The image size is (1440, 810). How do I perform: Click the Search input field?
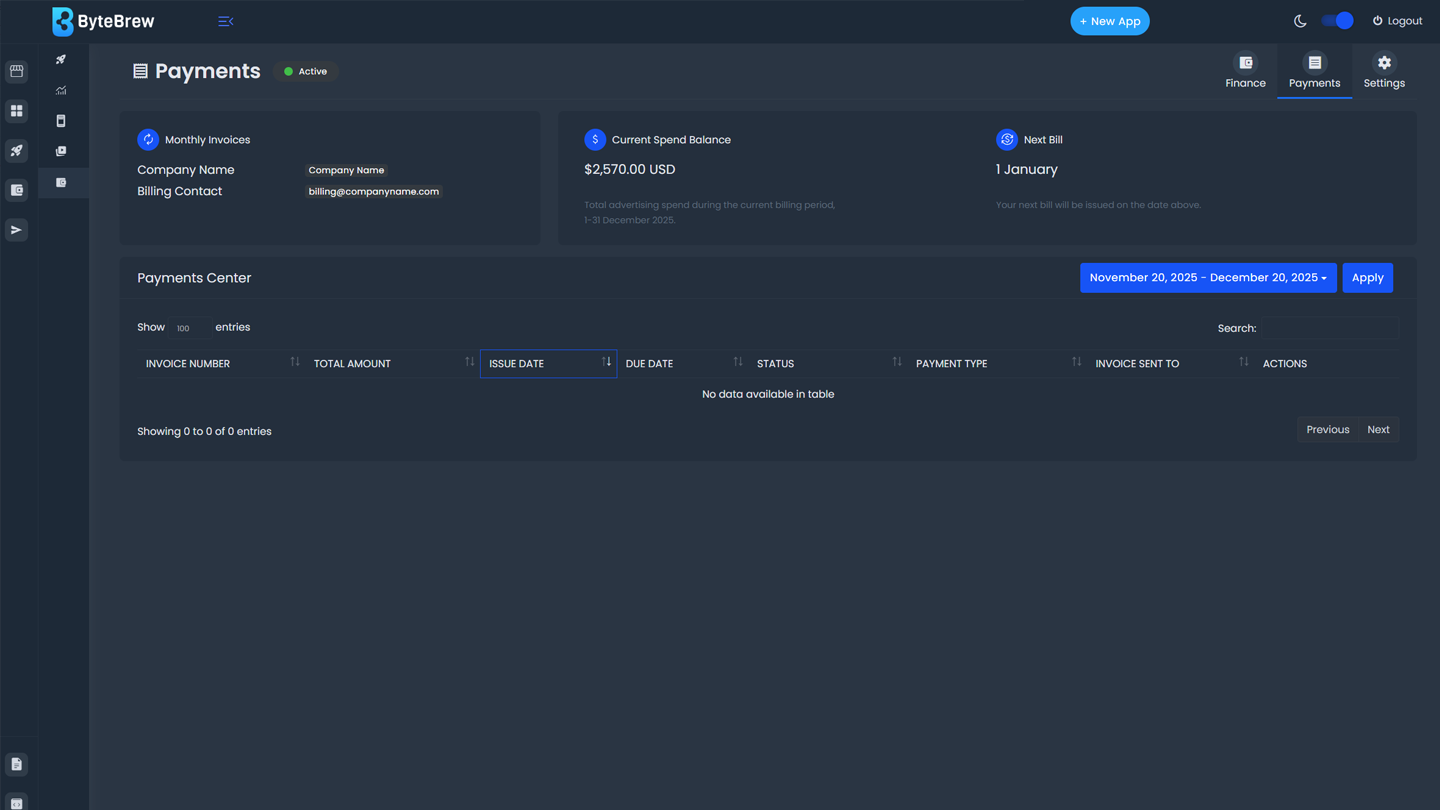click(1329, 328)
